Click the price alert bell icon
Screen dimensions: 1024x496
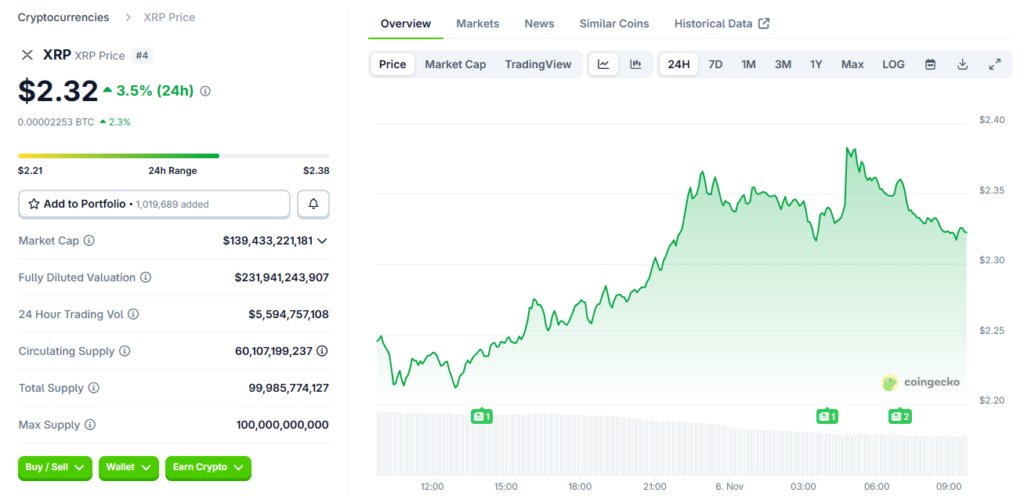[x=313, y=204]
